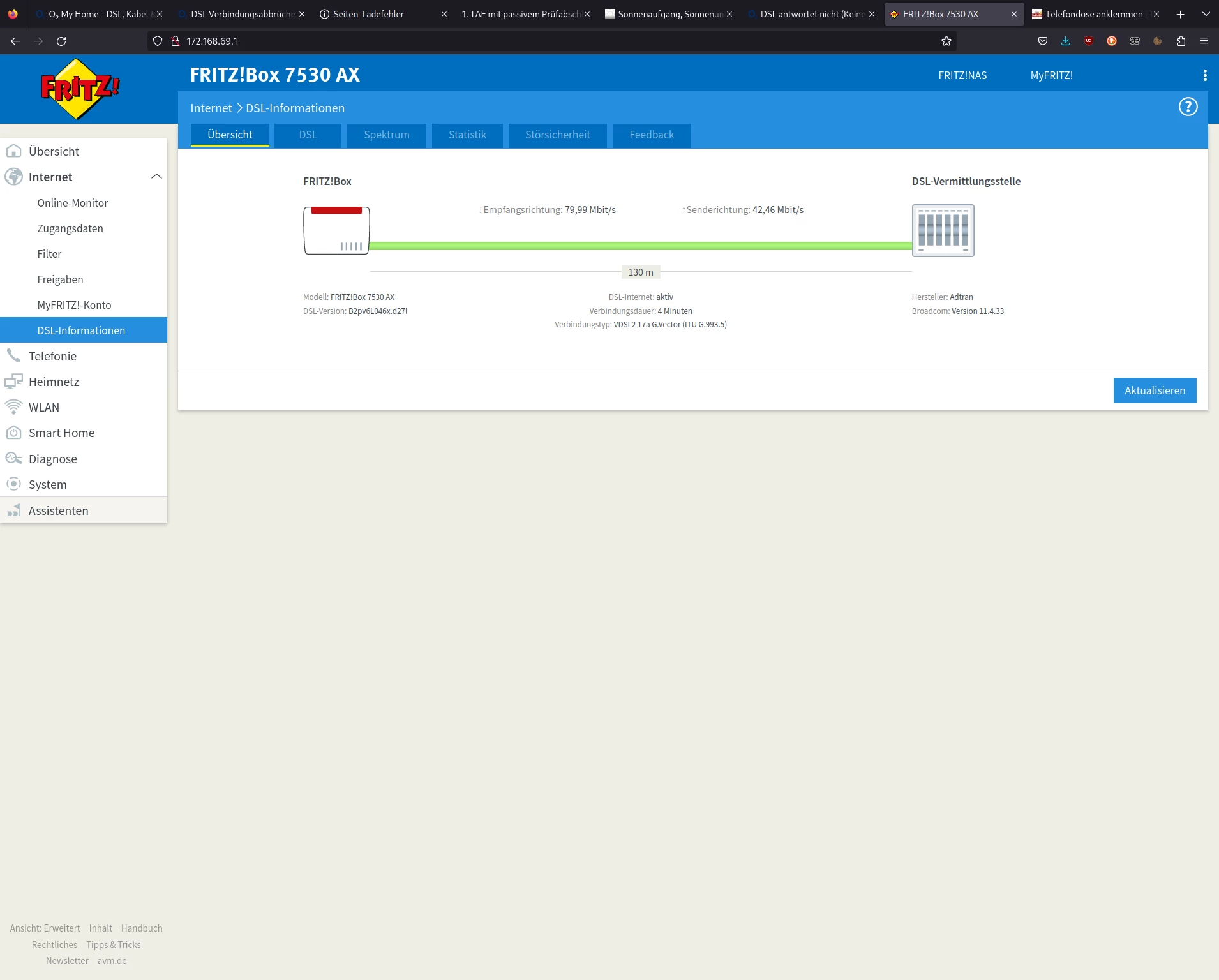Click the Telefonie phone icon
The width and height of the screenshot is (1219, 980).
coord(13,356)
